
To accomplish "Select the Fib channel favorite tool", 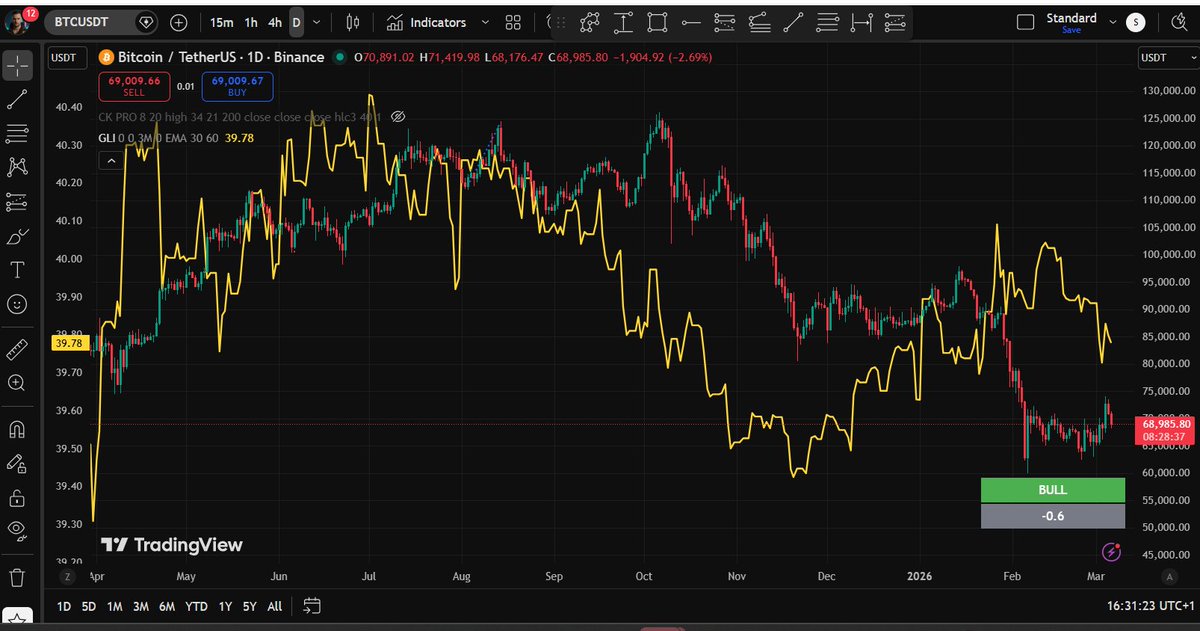I will click(x=895, y=21).
